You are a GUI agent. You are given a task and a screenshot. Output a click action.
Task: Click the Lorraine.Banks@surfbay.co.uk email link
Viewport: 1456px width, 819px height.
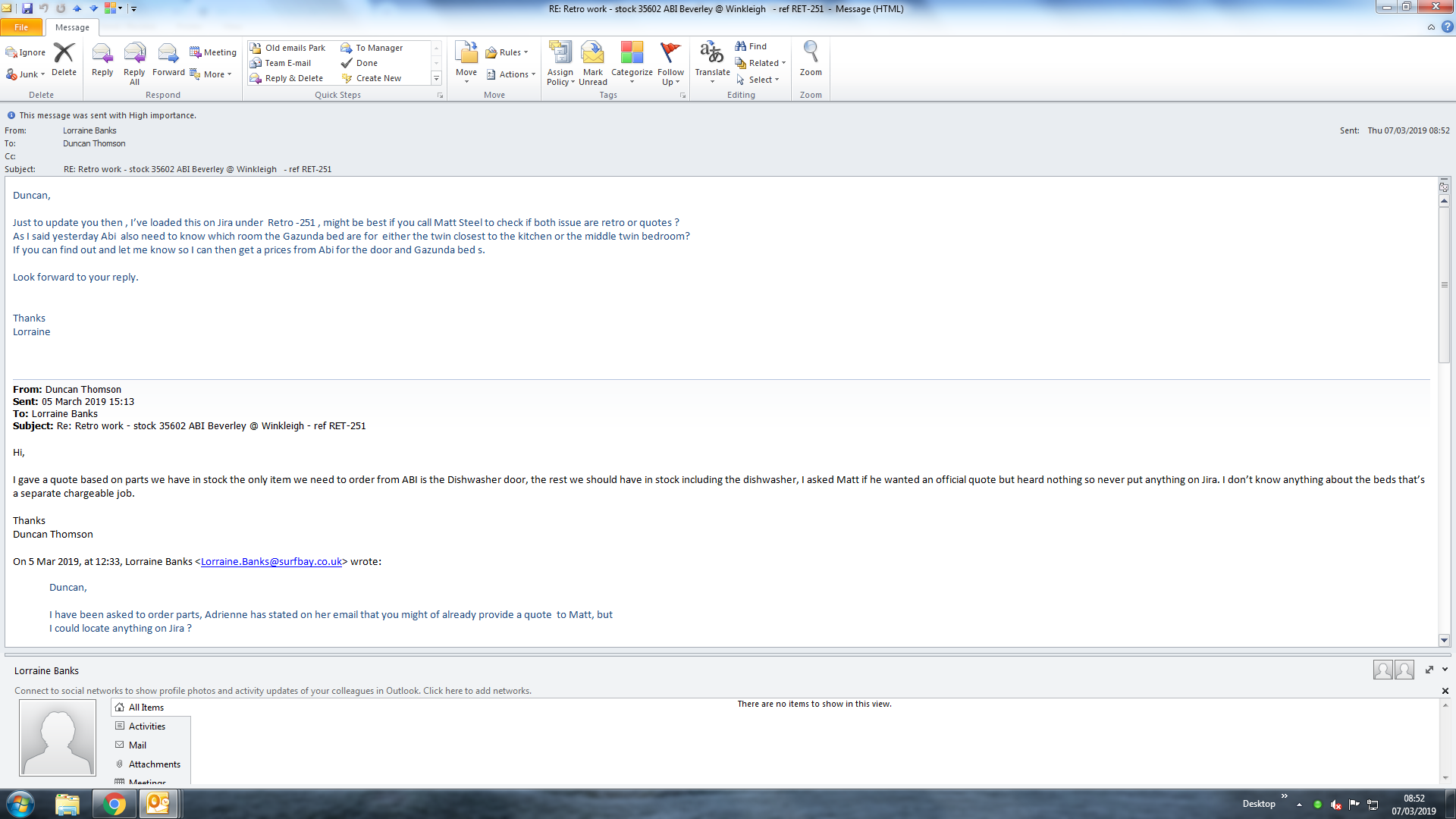click(x=271, y=561)
